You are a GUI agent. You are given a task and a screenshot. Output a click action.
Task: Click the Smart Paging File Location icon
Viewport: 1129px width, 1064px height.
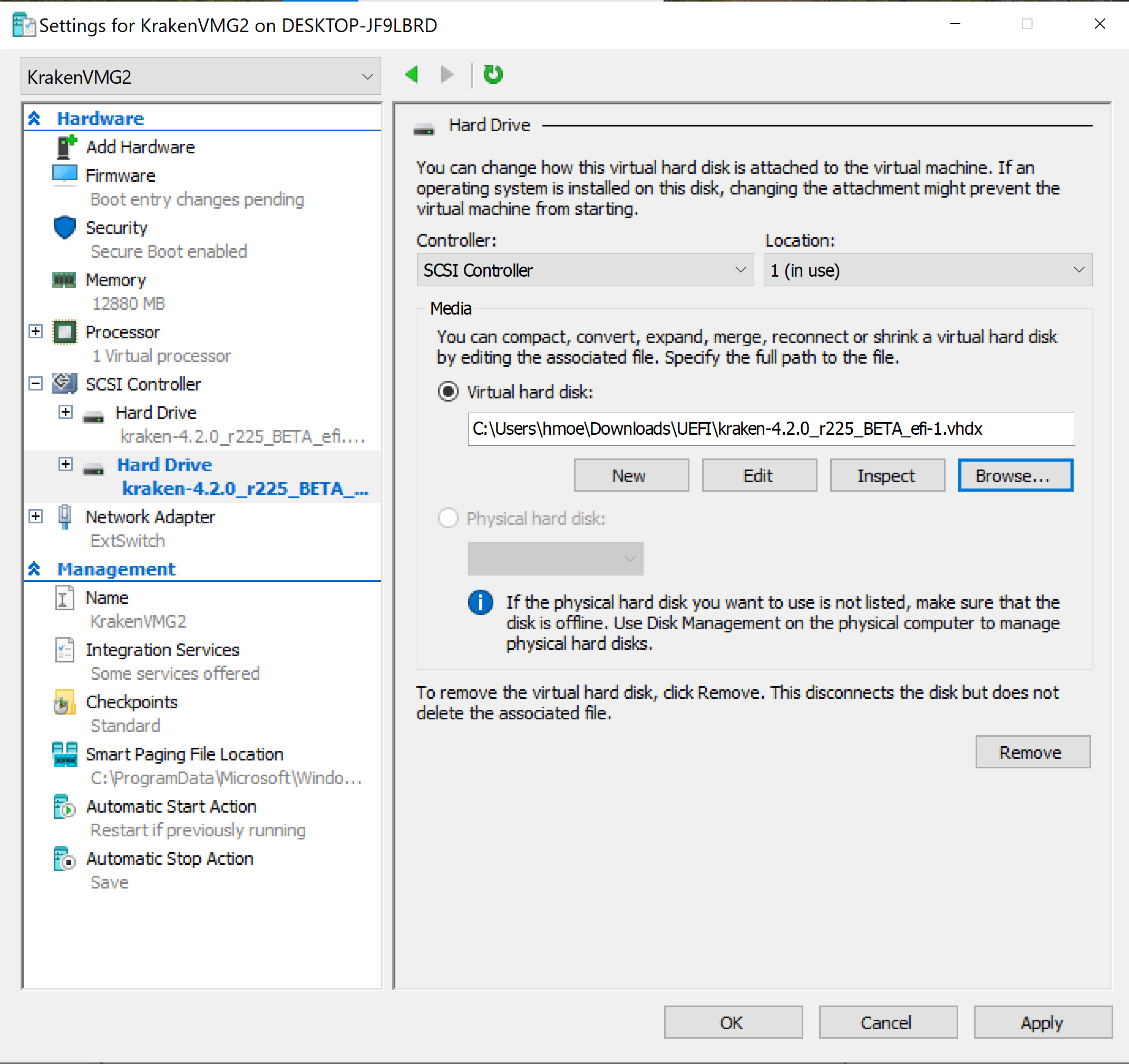coord(64,755)
